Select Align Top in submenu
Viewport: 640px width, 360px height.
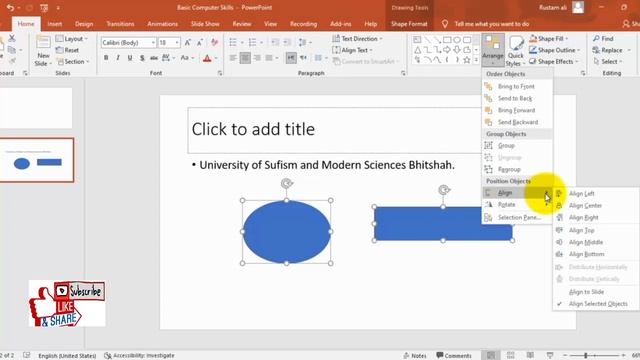[x=596, y=230]
